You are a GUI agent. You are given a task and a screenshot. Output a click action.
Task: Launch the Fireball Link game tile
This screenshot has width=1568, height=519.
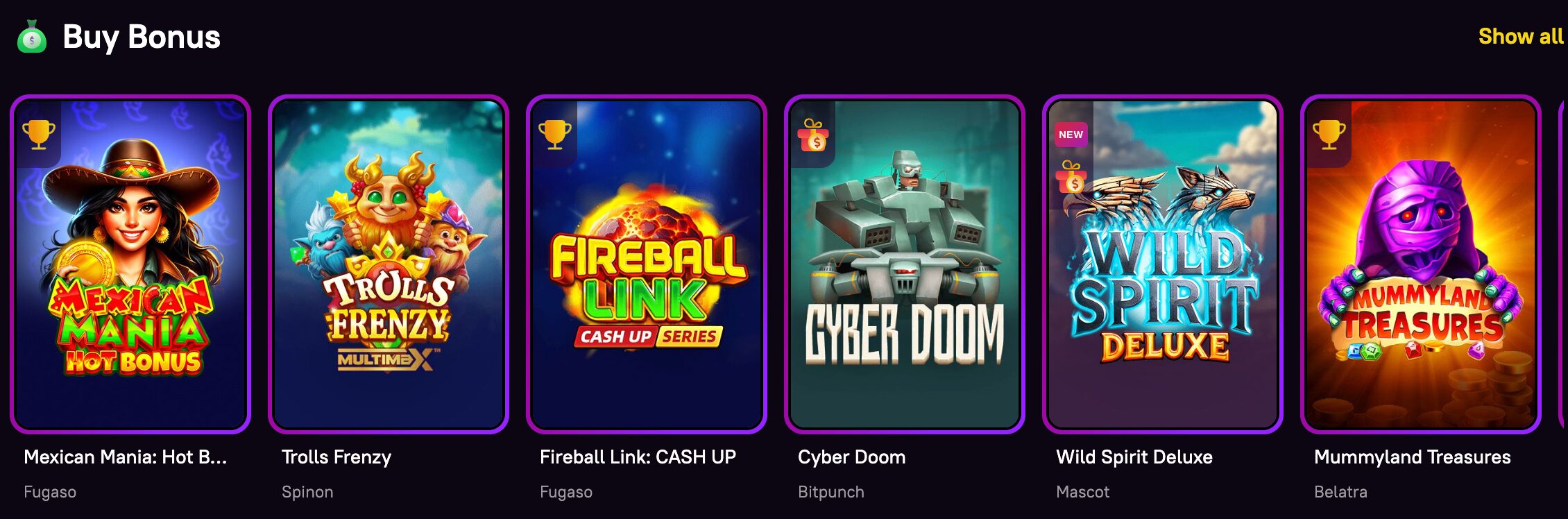pyautogui.click(x=647, y=264)
